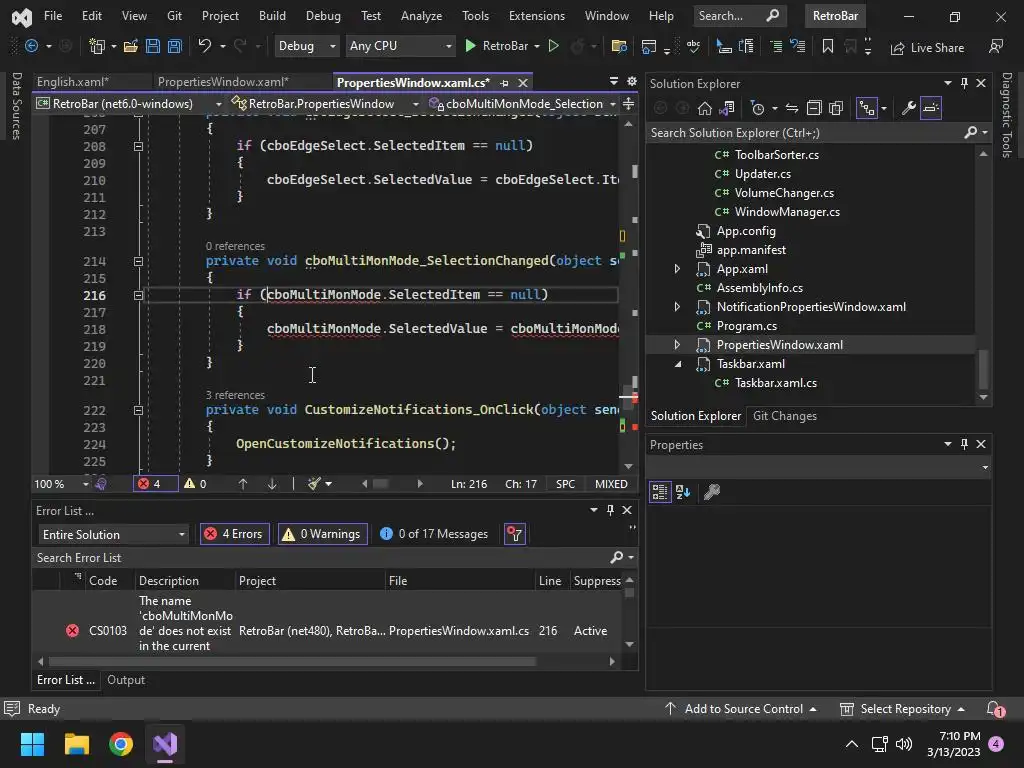
Task: Click in the Search Error List field
Action: click(320, 558)
